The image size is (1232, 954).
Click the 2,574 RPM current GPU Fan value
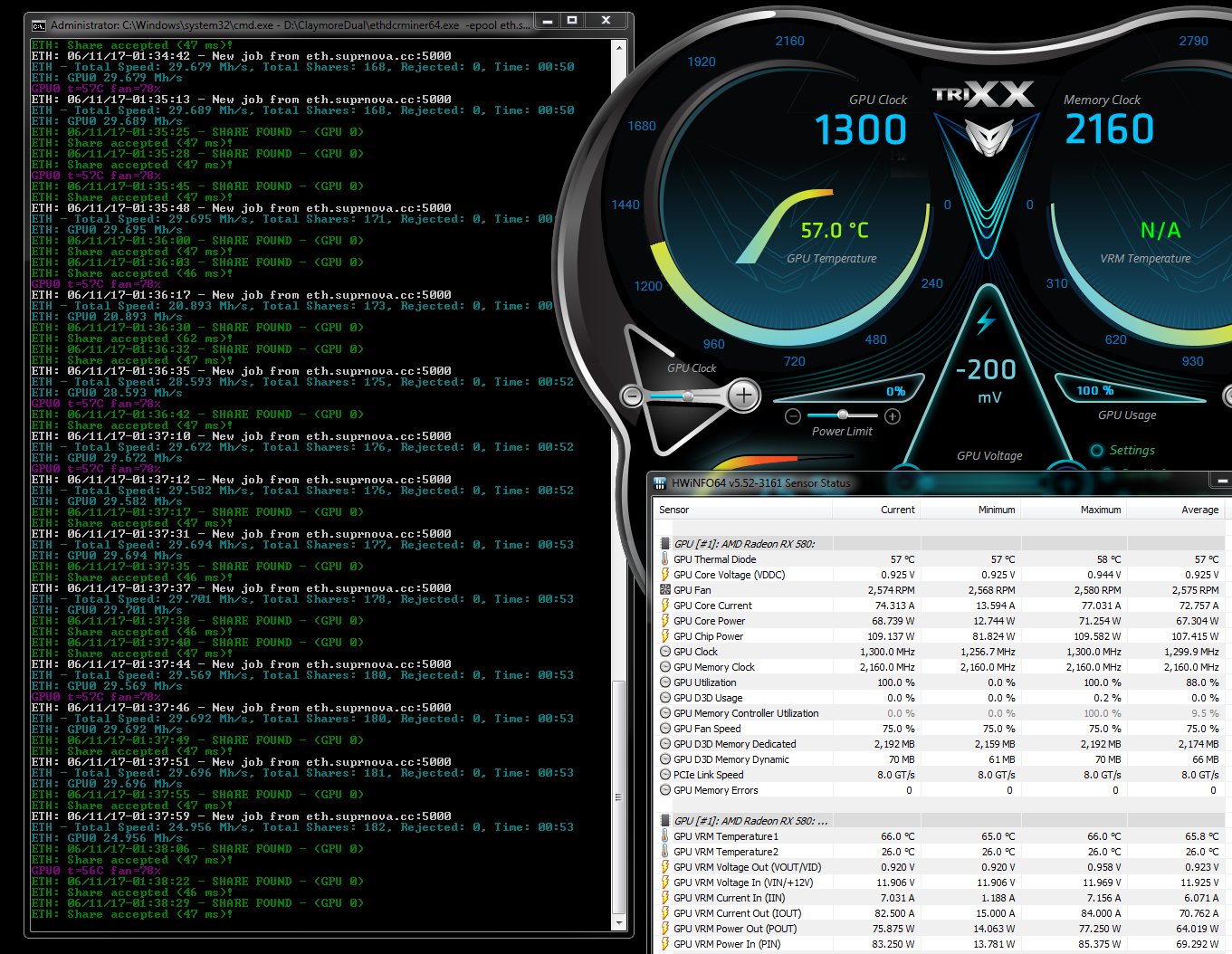point(891,590)
